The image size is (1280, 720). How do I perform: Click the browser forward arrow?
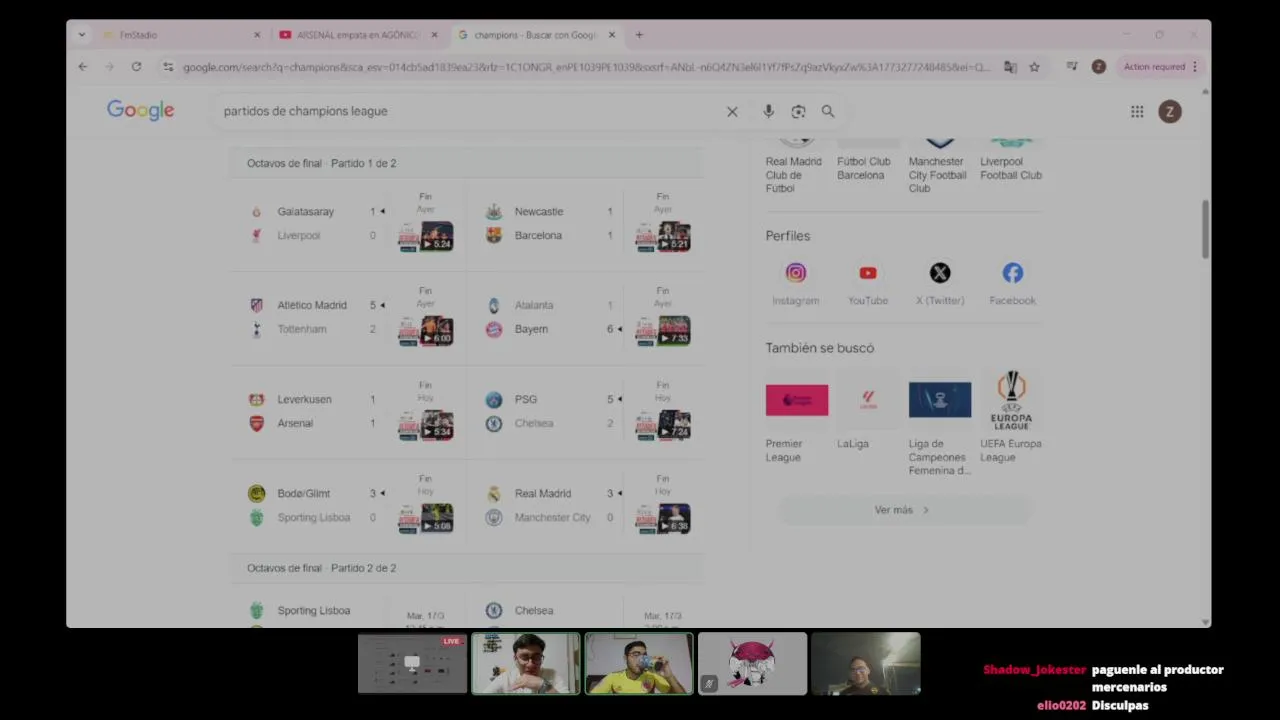point(109,67)
